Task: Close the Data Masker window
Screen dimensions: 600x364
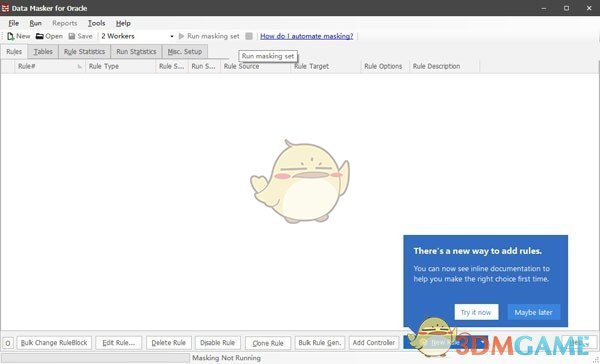Action: (589, 8)
